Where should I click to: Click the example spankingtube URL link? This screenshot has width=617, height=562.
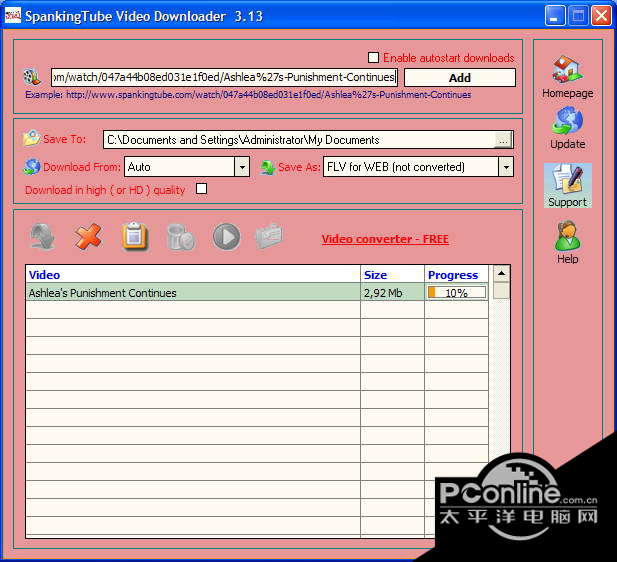[268, 94]
